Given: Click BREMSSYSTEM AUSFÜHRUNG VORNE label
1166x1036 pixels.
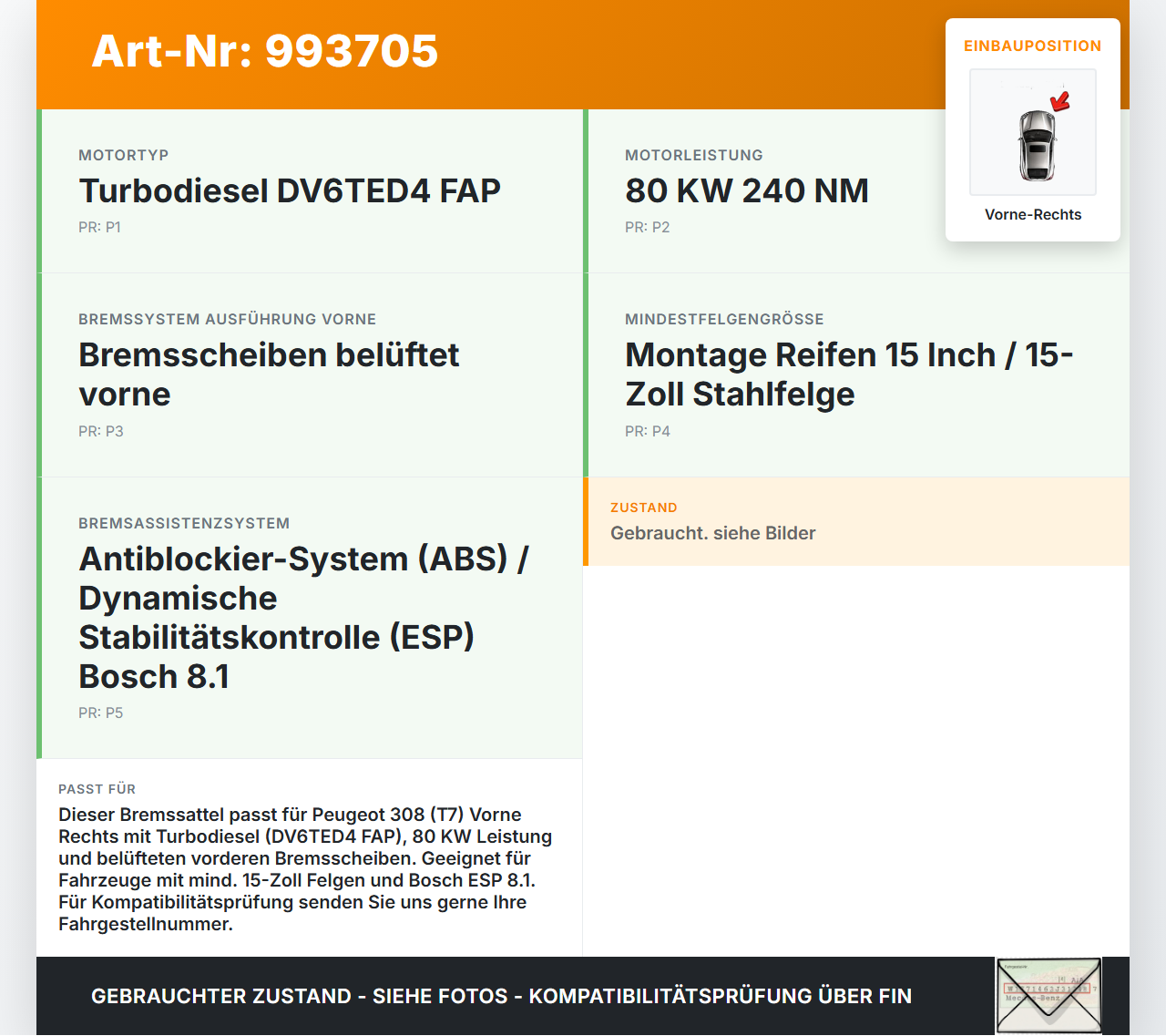Looking at the screenshot, I should 228,319.
